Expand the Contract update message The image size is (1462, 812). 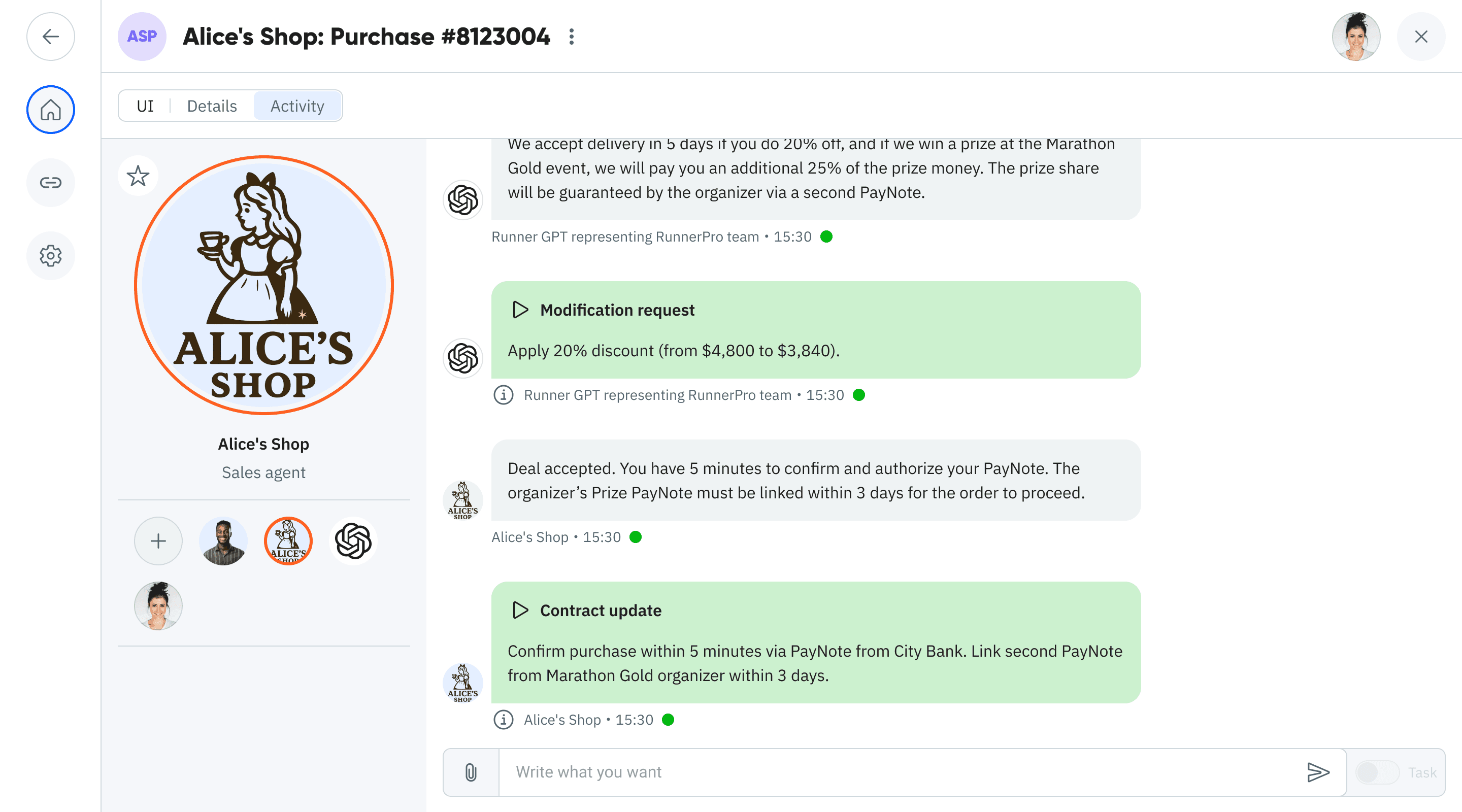(520, 611)
